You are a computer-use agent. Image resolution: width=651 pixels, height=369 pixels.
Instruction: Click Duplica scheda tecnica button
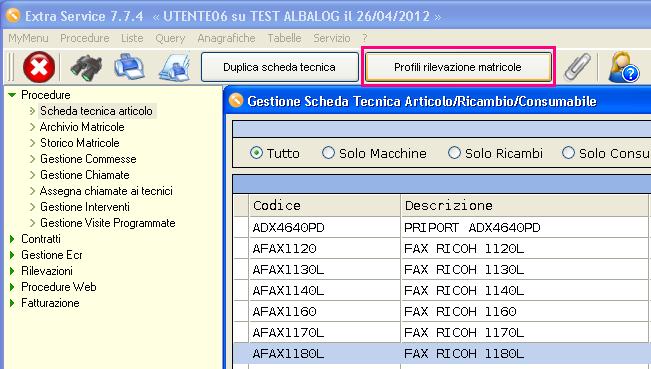tap(279, 67)
